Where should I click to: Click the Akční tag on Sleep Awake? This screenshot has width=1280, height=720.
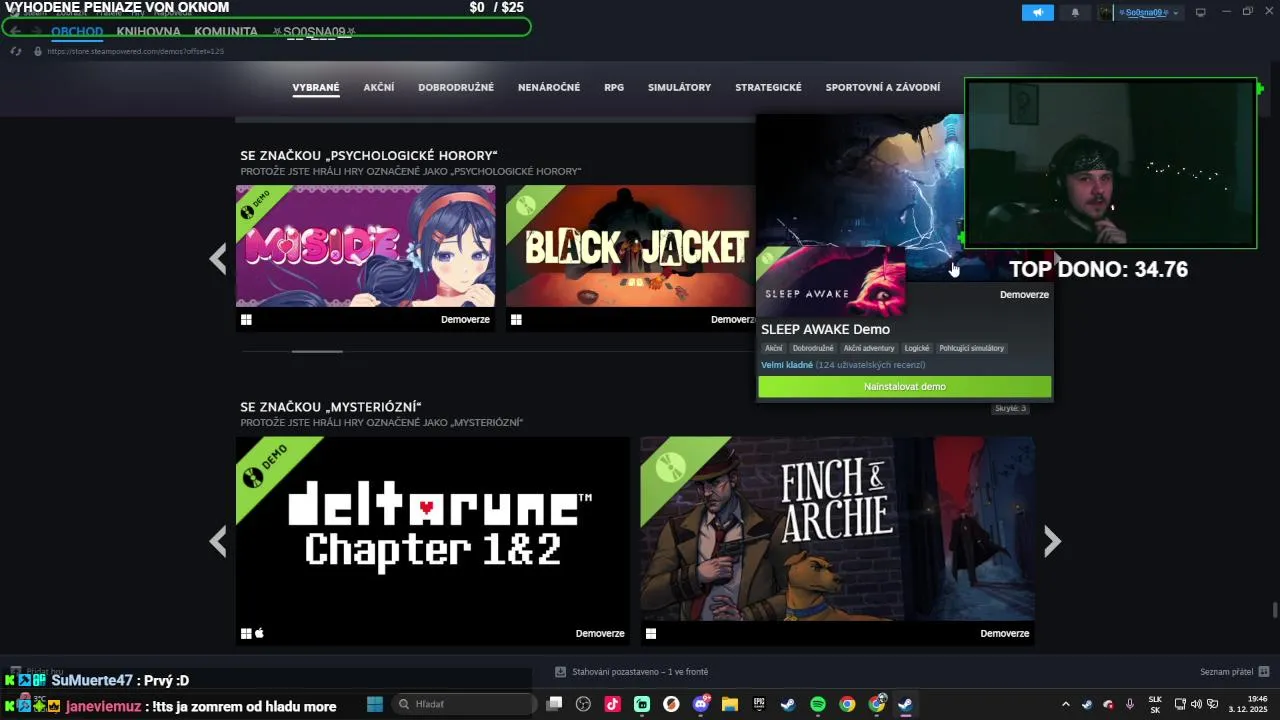pos(774,348)
